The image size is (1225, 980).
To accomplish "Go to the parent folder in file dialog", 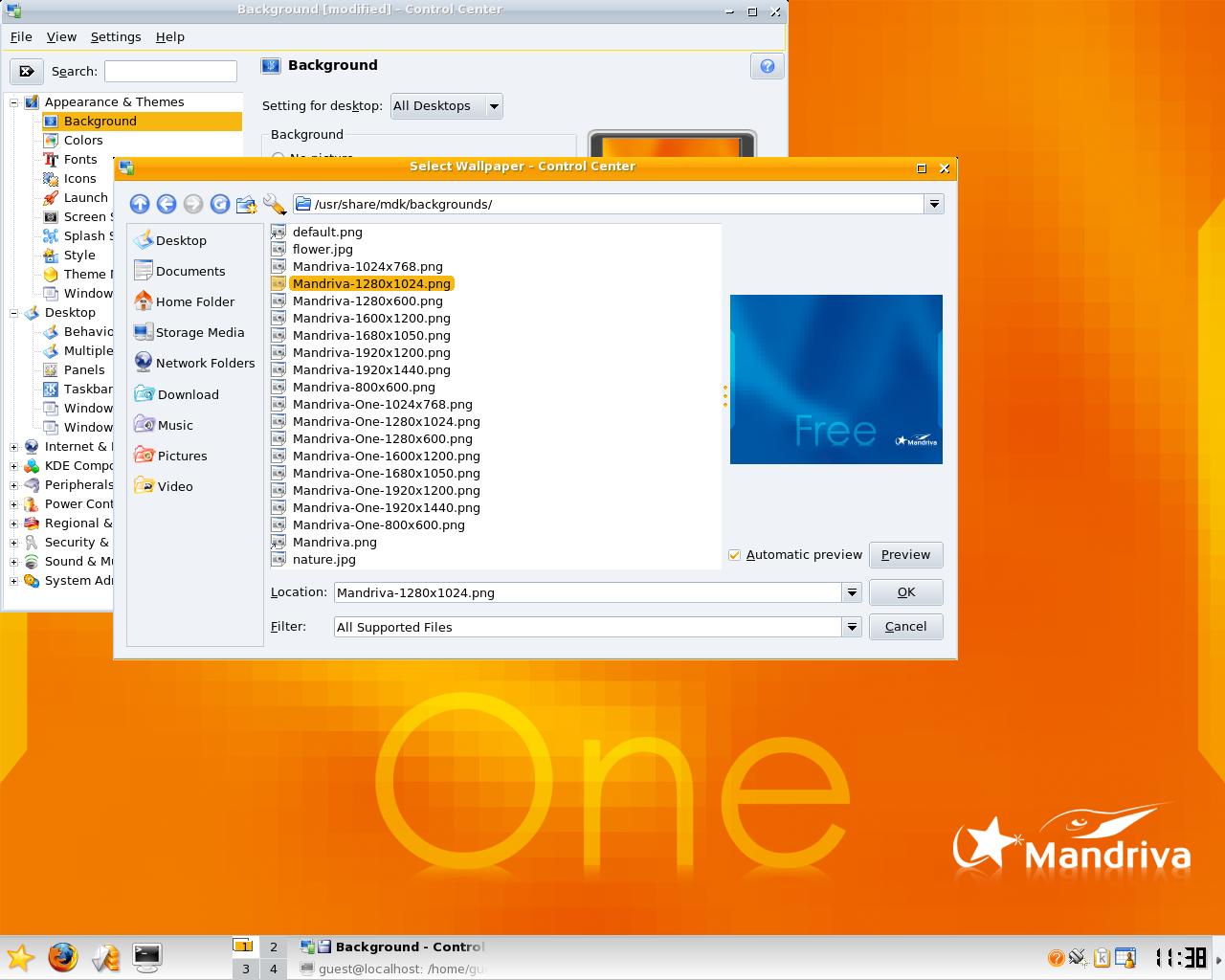I will 140,204.
